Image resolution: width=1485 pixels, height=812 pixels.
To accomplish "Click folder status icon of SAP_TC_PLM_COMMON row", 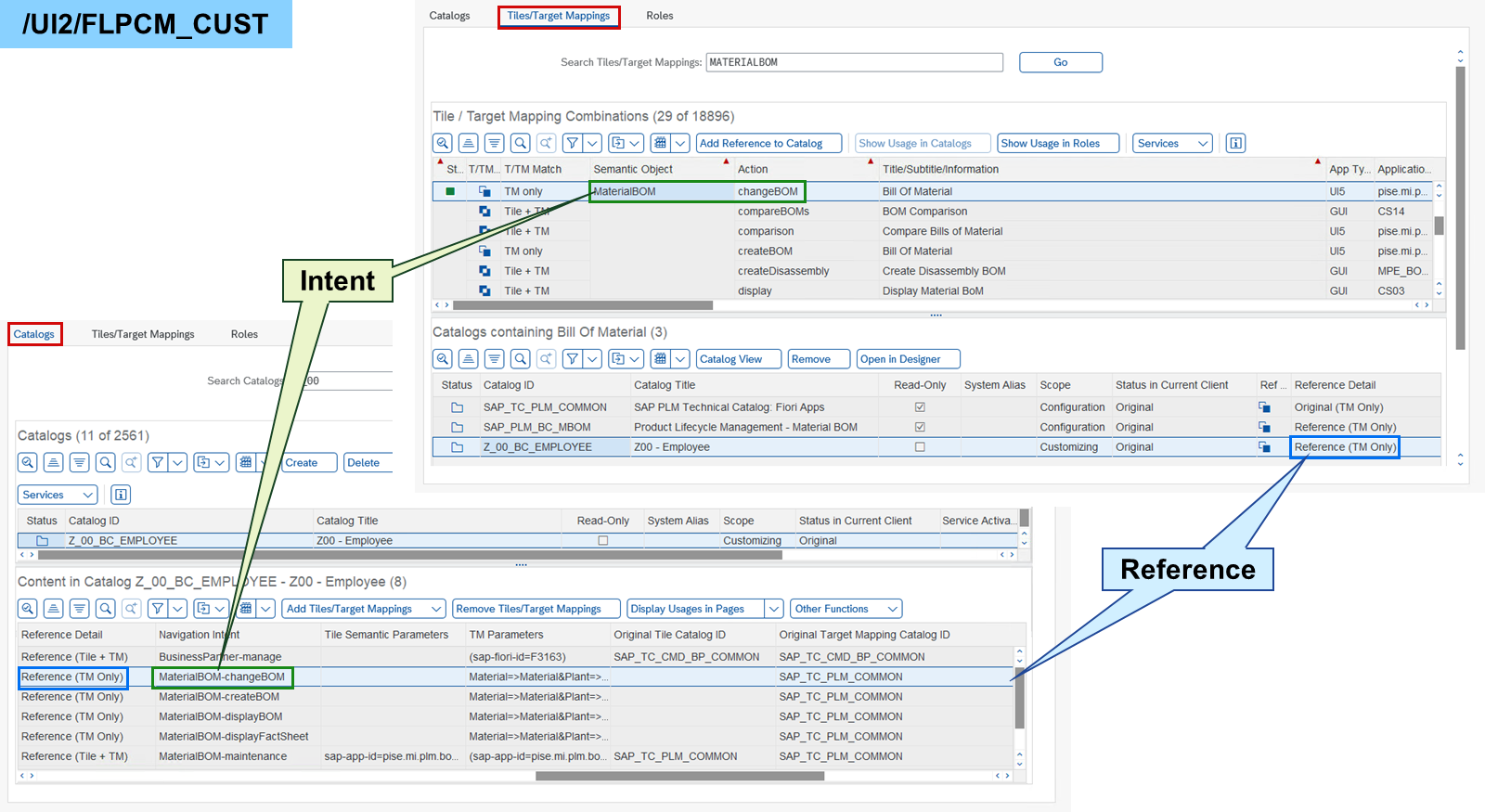I will click(457, 407).
